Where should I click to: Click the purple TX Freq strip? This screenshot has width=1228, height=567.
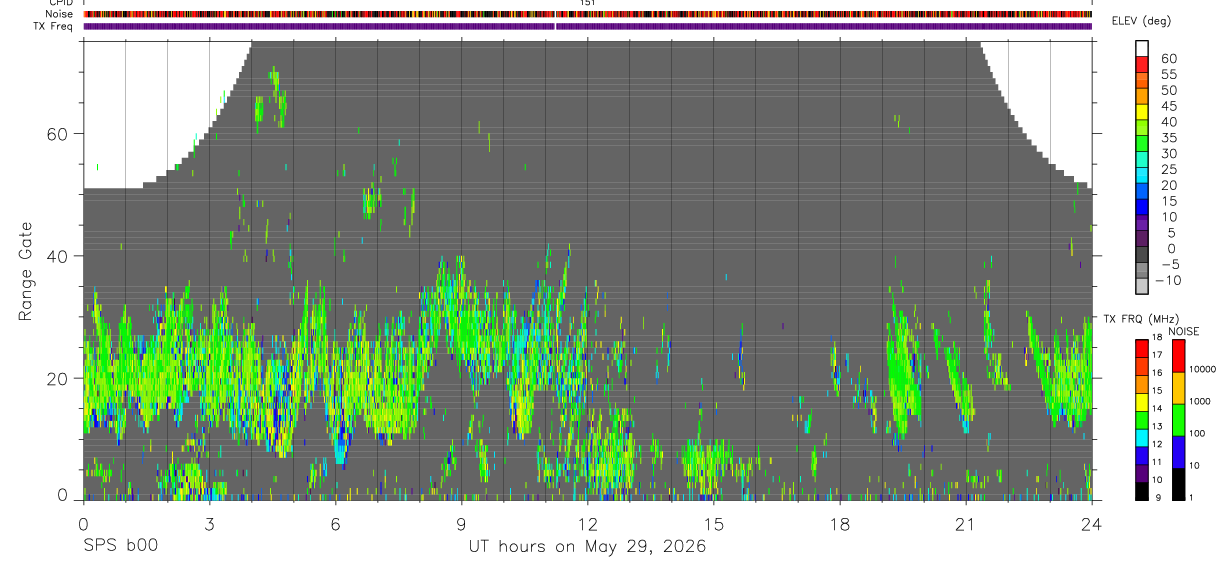[x=588, y=26]
